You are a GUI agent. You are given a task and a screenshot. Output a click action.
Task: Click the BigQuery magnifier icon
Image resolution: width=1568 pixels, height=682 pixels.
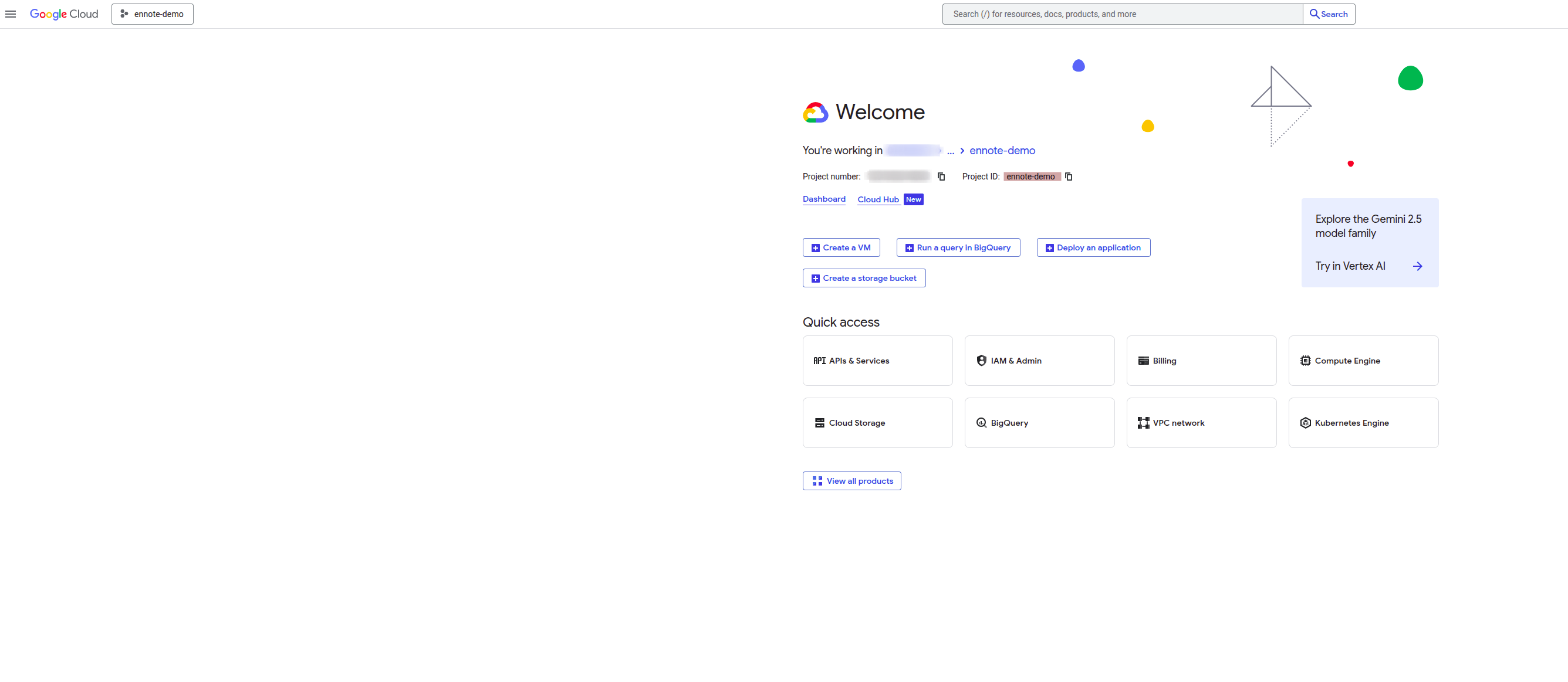981,423
